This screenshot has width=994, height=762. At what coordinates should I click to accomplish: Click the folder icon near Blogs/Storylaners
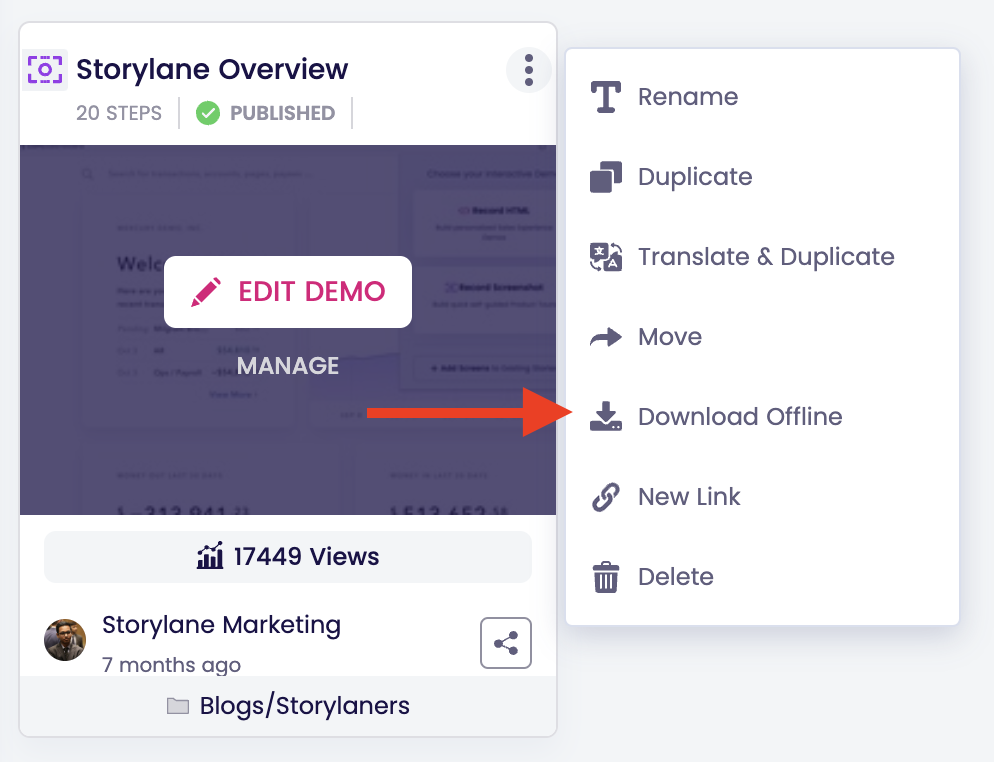tap(178, 706)
